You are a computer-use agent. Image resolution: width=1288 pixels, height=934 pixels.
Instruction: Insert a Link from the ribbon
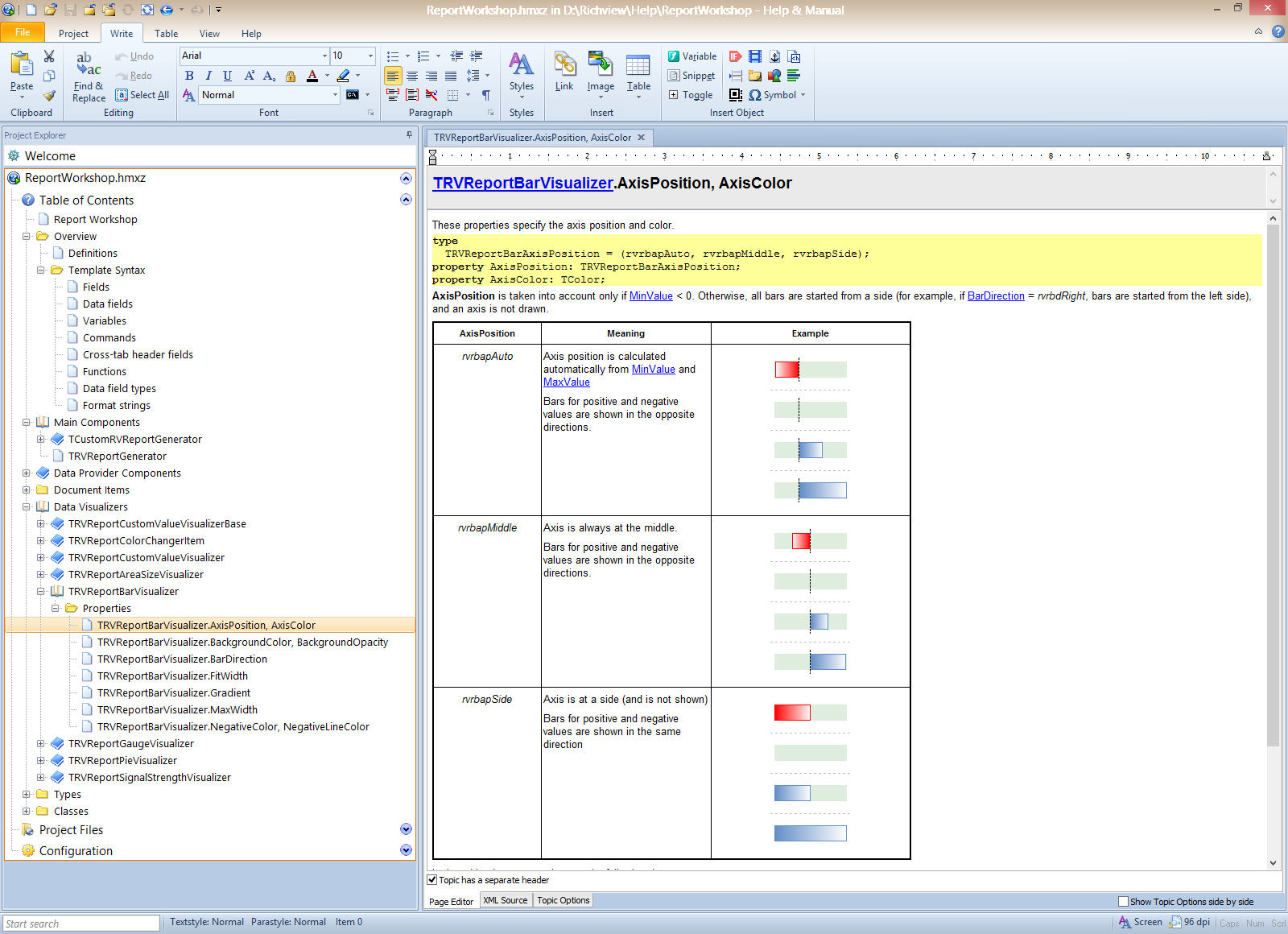564,72
